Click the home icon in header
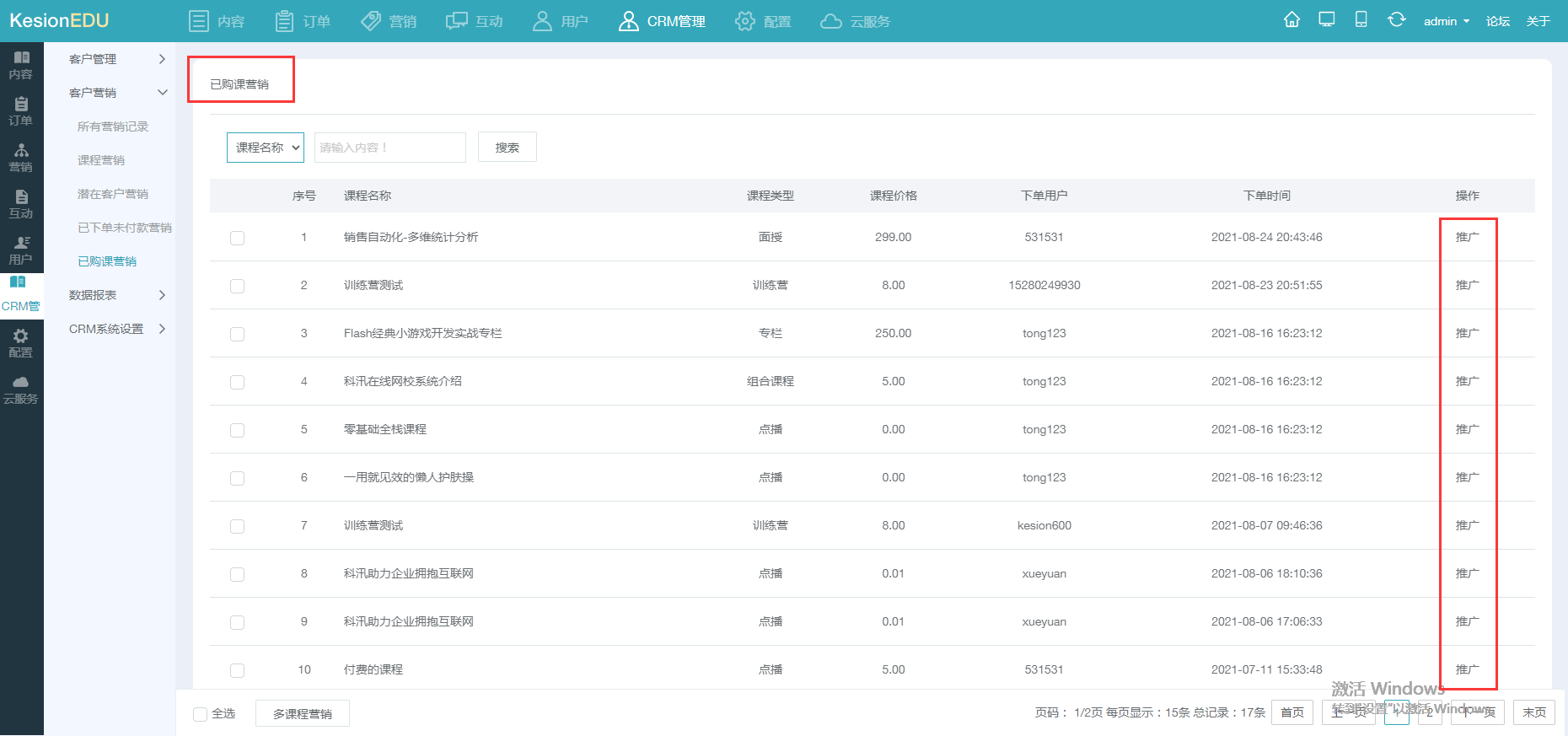The height and width of the screenshot is (736, 1568). pos(1291,19)
